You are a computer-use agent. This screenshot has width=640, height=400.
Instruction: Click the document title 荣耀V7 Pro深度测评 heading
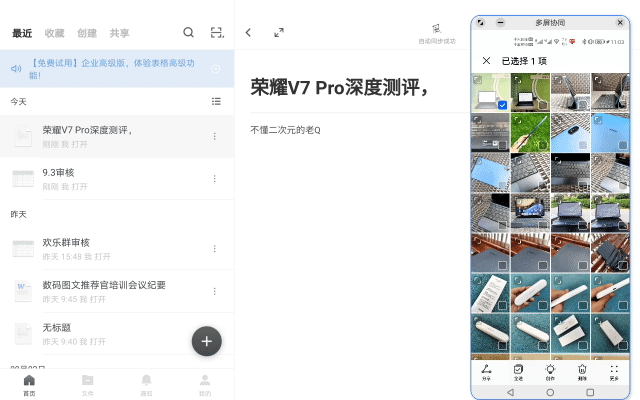tap(340, 87)
